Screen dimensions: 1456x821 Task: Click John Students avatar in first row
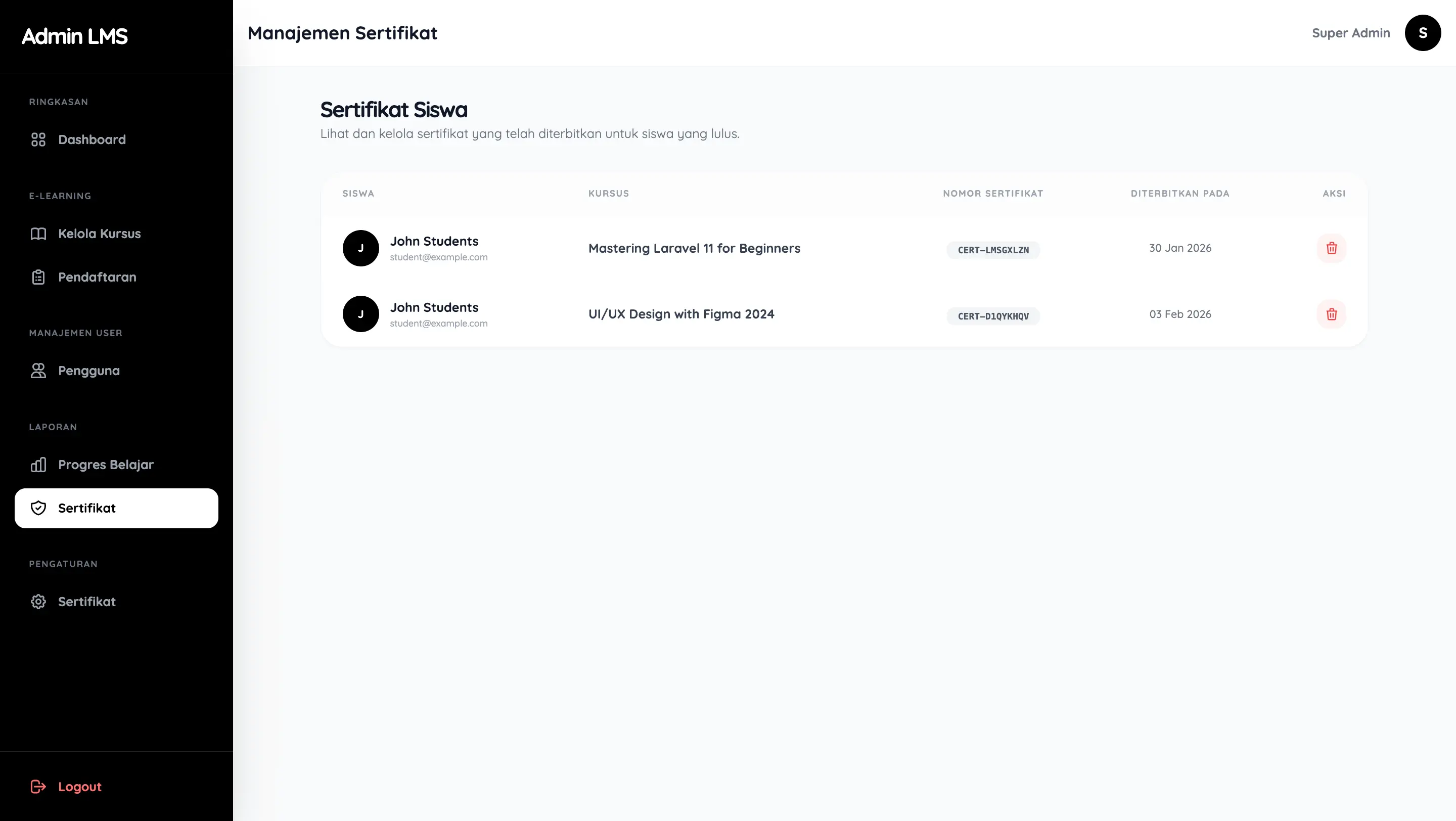pyautogui.click(x=360, y=248)
